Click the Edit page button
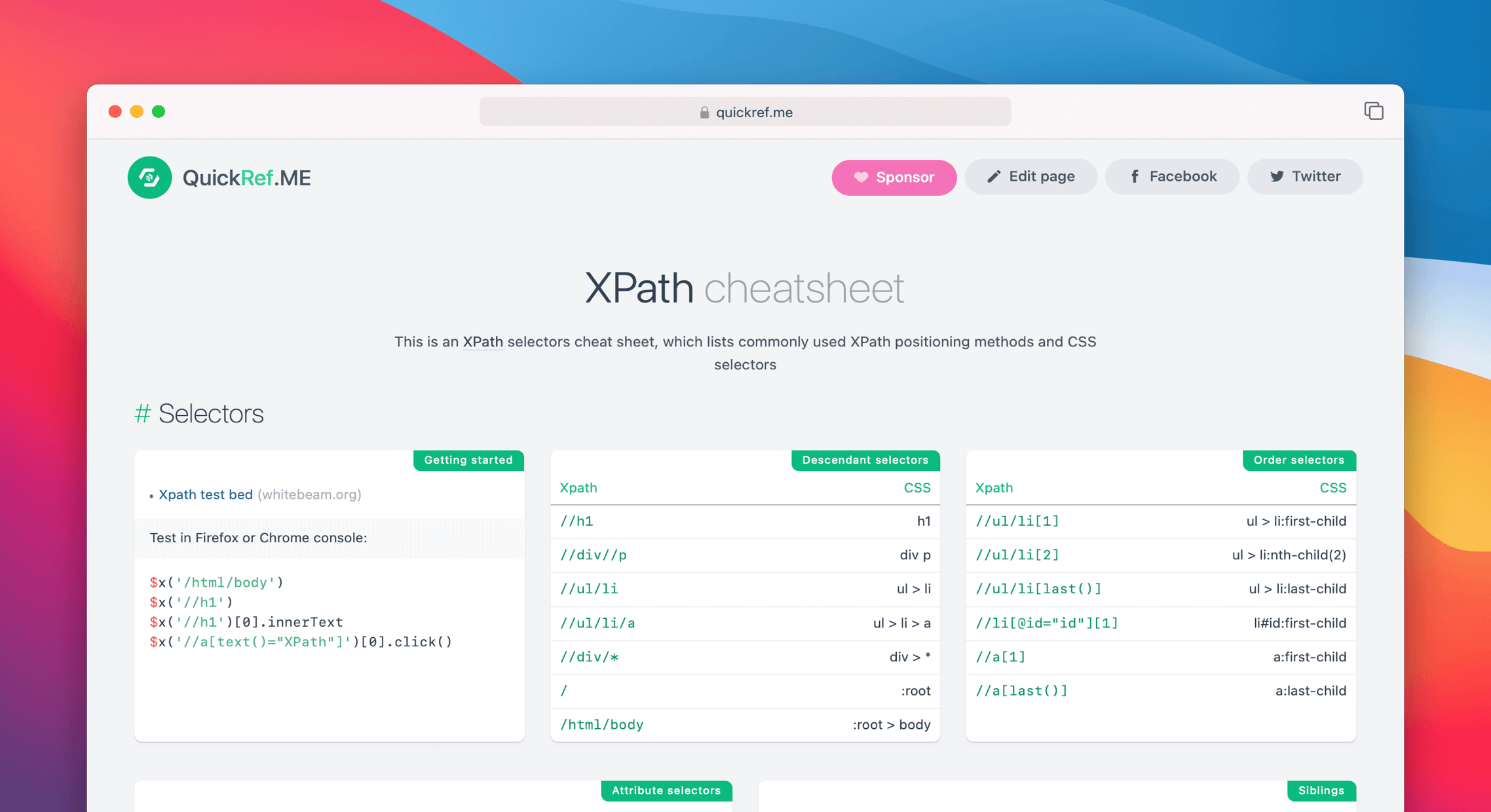 (x=1030, y=176)
